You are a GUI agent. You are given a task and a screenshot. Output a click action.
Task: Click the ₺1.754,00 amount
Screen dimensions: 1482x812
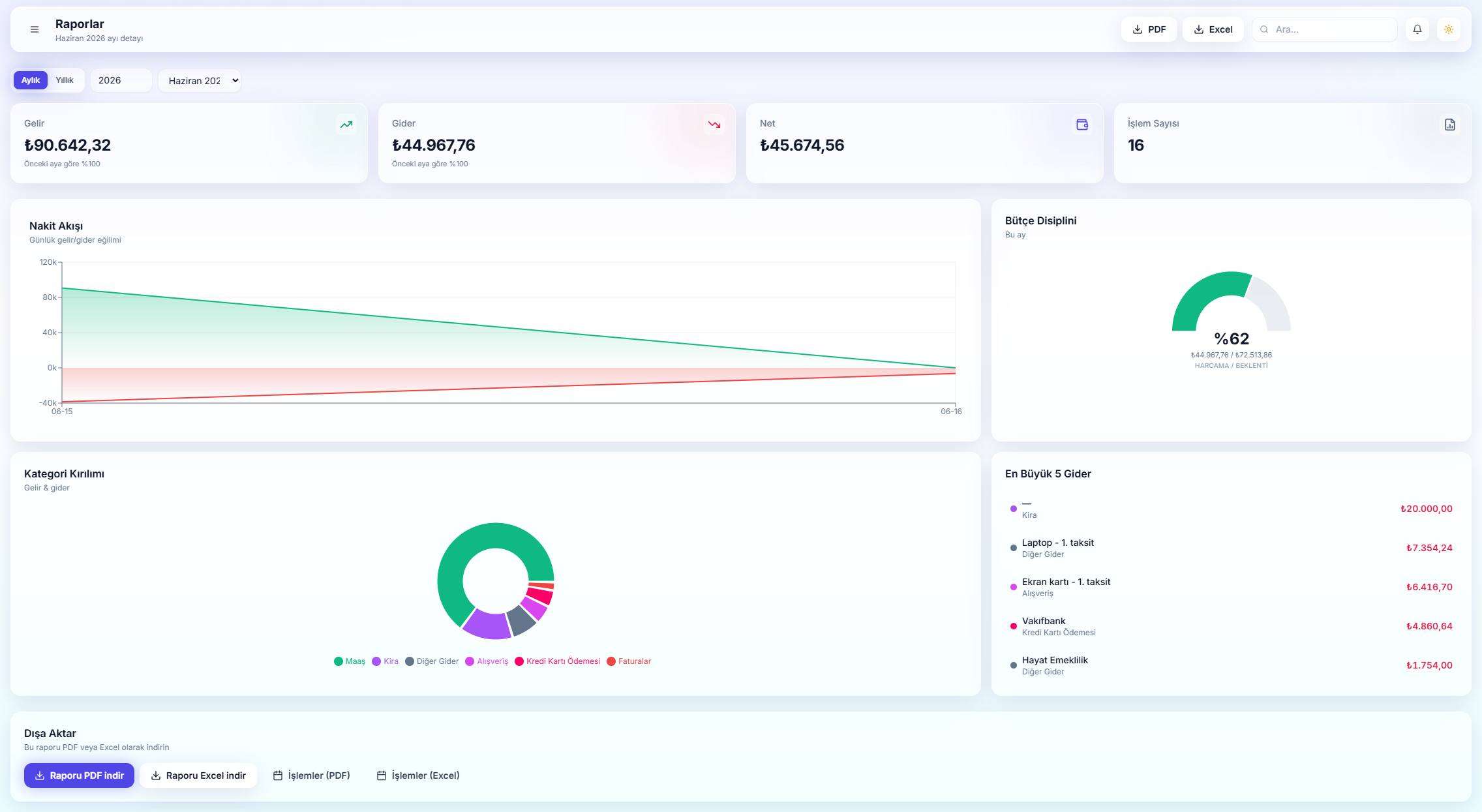(1429, 665)
